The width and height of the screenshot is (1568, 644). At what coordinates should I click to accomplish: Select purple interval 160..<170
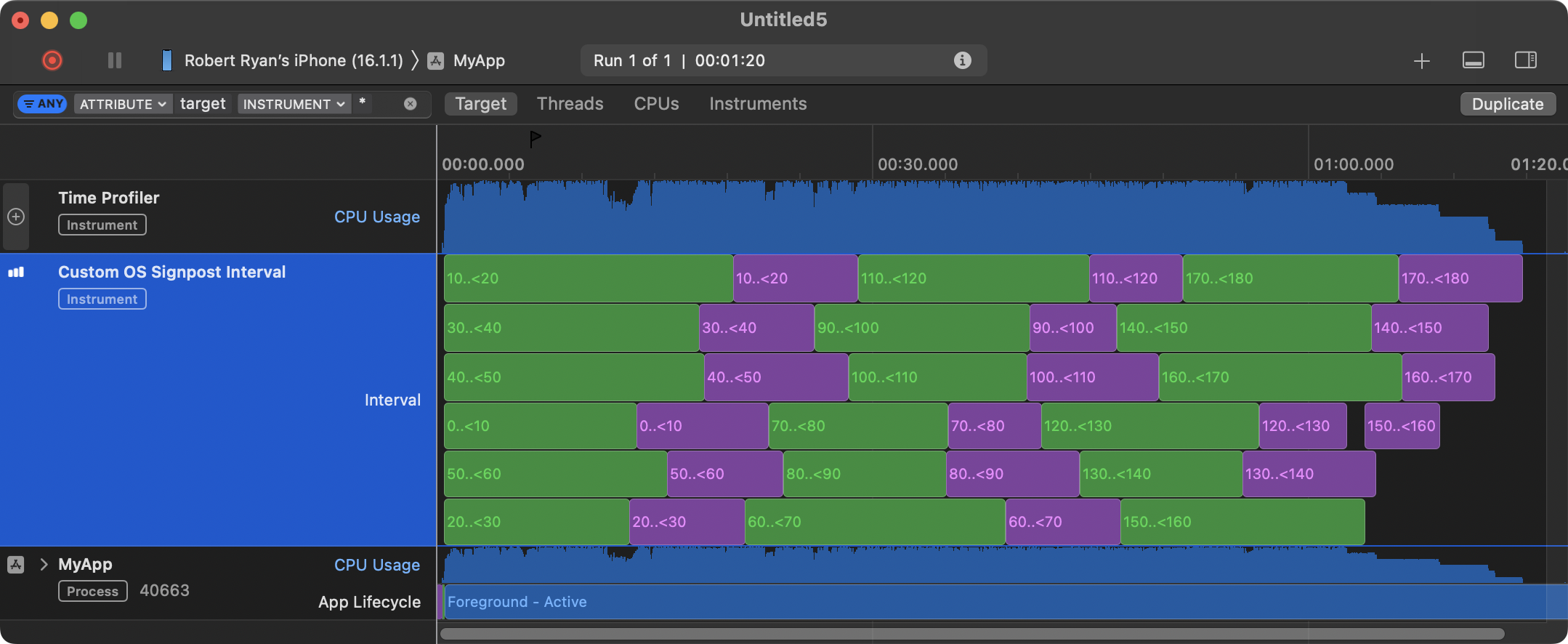(x=1448, y=377)
